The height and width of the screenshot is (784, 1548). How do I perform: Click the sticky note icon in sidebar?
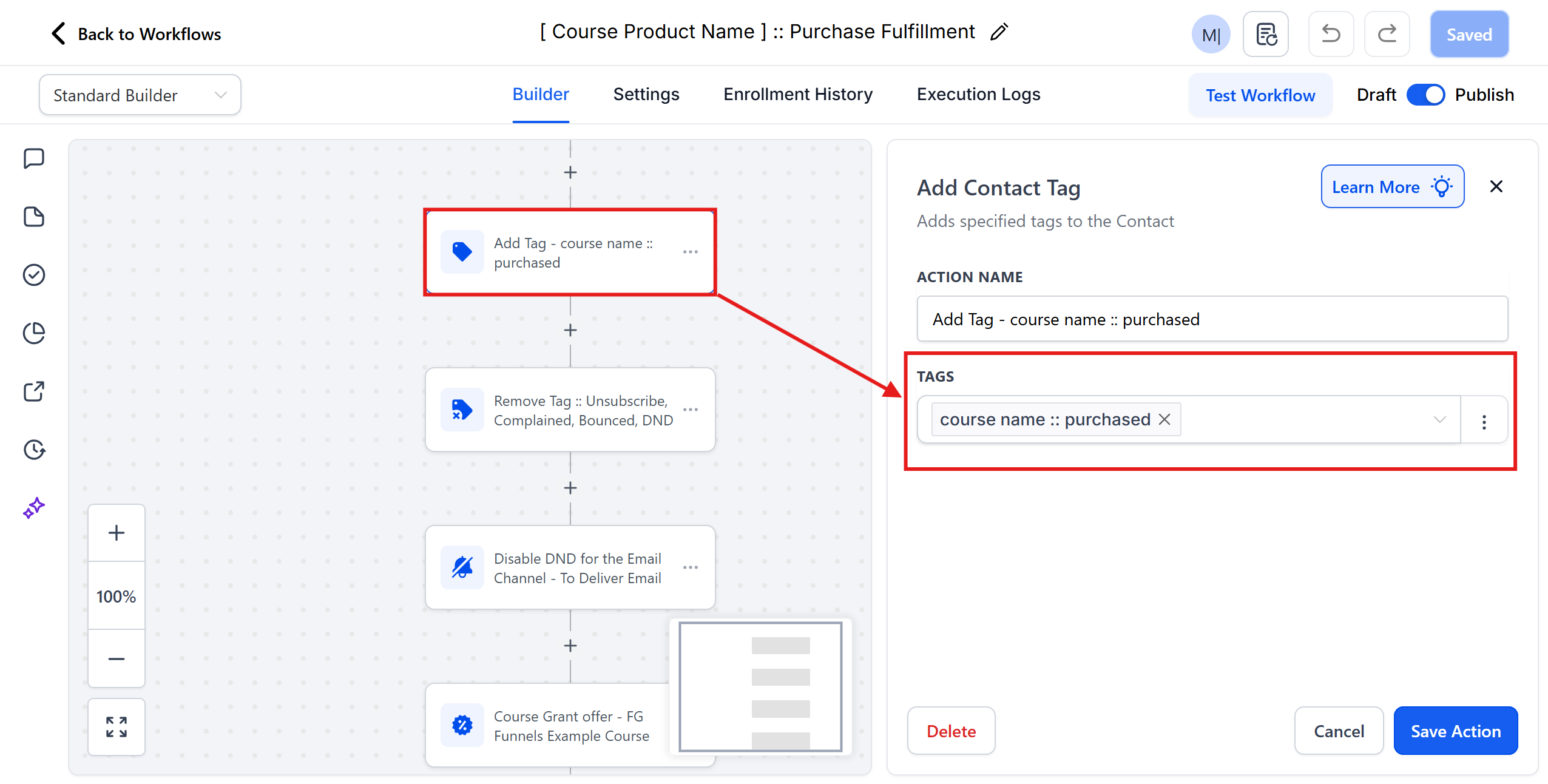click(34, 217)
